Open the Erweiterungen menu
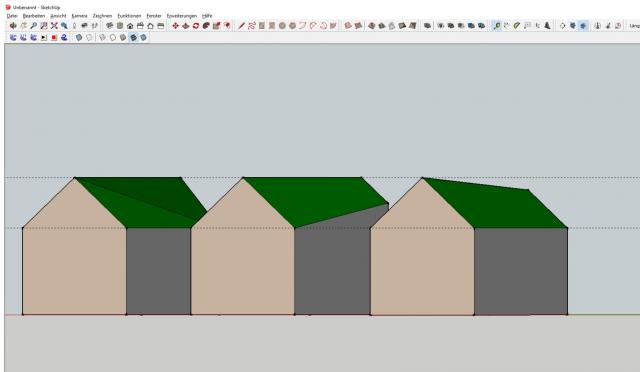 (x=182, y=16)
